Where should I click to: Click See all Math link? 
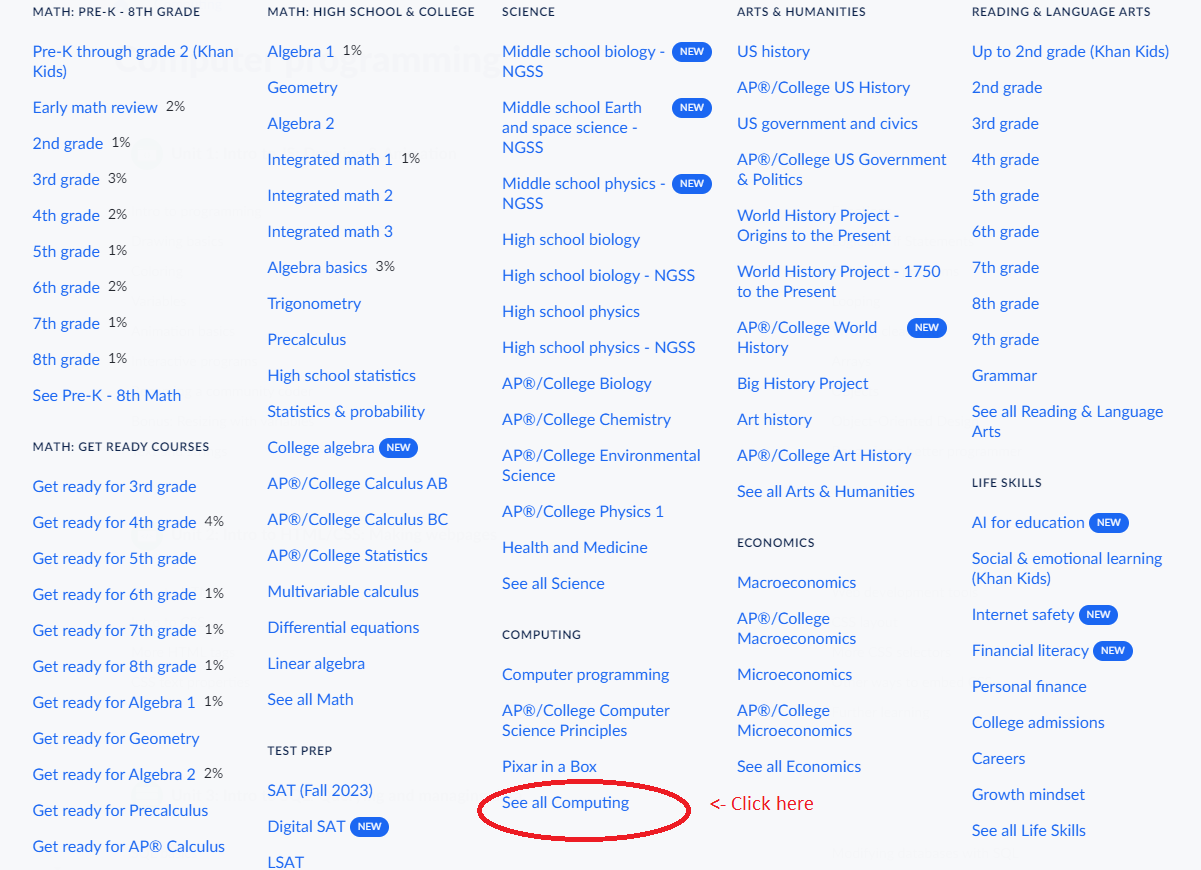click(310, 700)
